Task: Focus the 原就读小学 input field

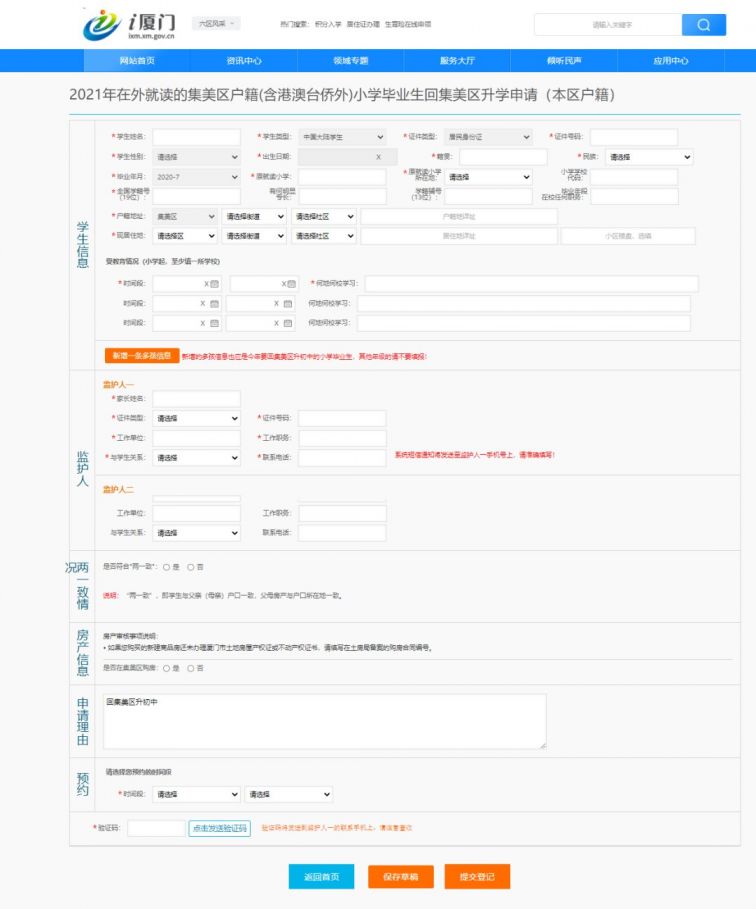Action: pos(343,177)
